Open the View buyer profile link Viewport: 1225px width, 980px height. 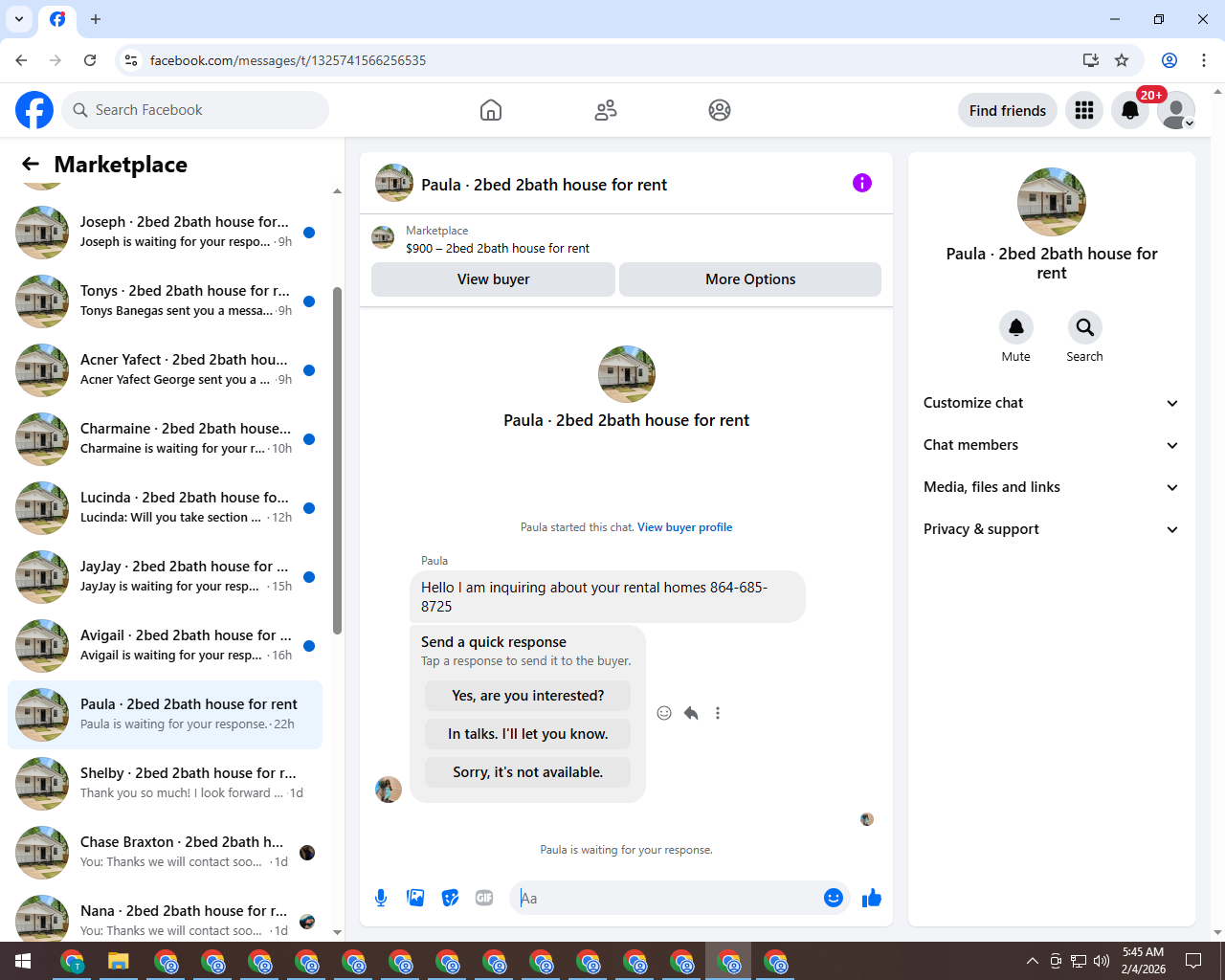click(x=685, y=527)
